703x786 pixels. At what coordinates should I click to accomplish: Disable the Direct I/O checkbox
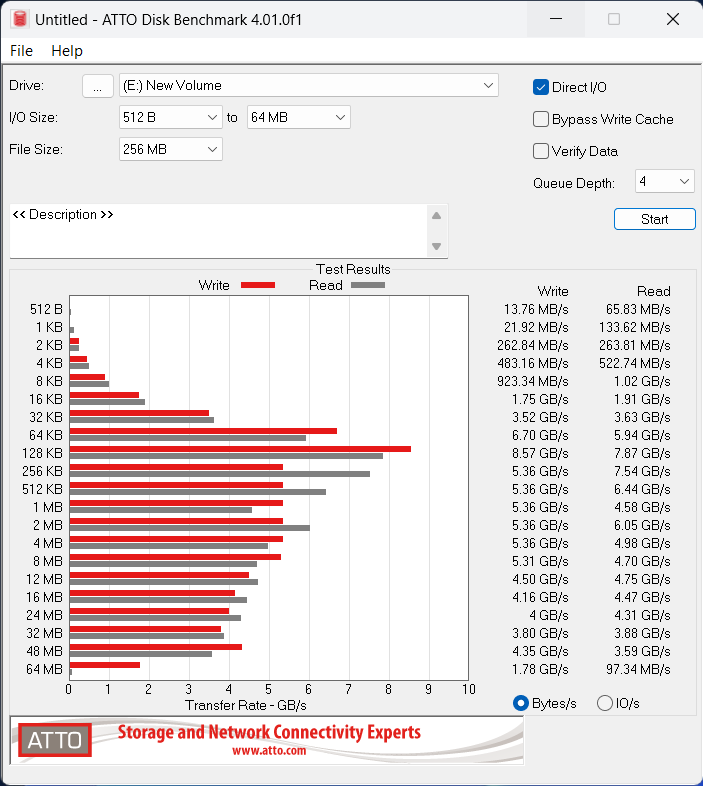pyautogui.click(x=541, y=87)
